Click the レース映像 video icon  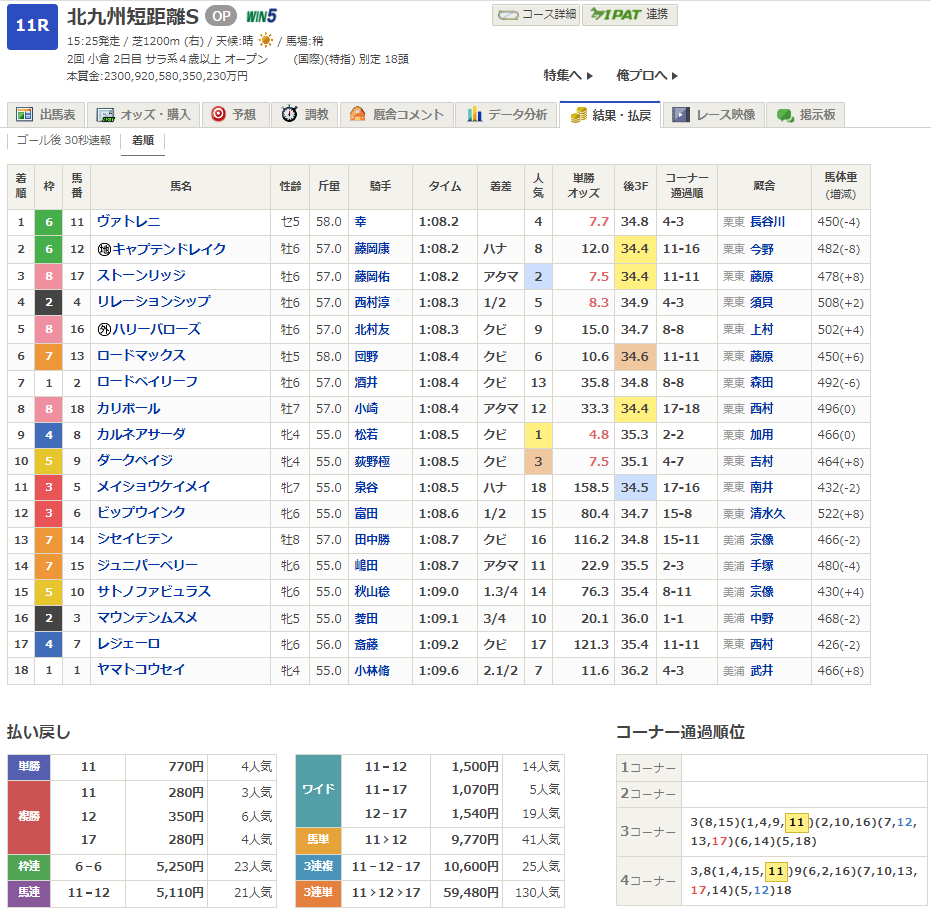click(x=681, y=115)
